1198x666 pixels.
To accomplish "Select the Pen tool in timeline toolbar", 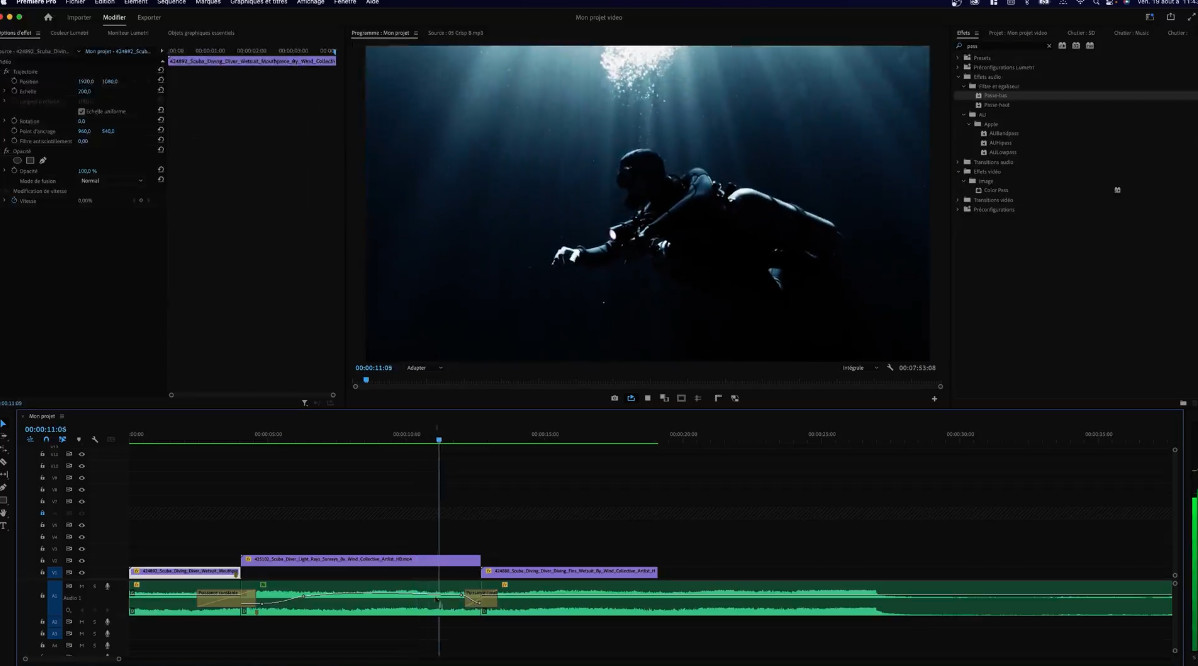I will click(x=3, y=487).
